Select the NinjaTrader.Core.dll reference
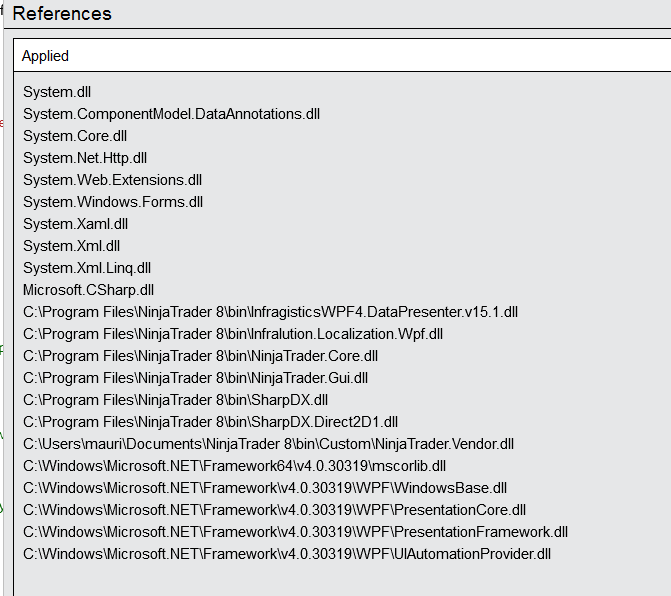The width and height of the screenshot is (671, 596). (x=200, y=356)
